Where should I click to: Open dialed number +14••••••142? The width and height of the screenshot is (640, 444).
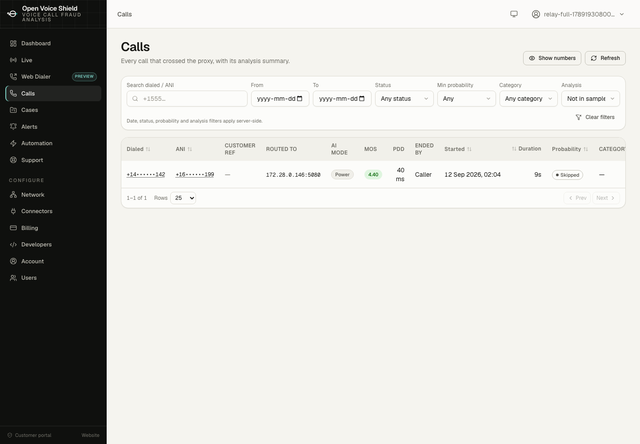(x=146, y=175)
